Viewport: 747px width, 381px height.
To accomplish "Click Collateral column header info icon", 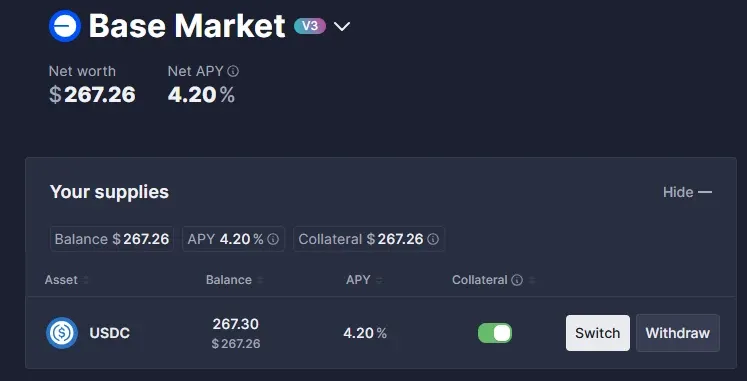I will click(517, 280).
